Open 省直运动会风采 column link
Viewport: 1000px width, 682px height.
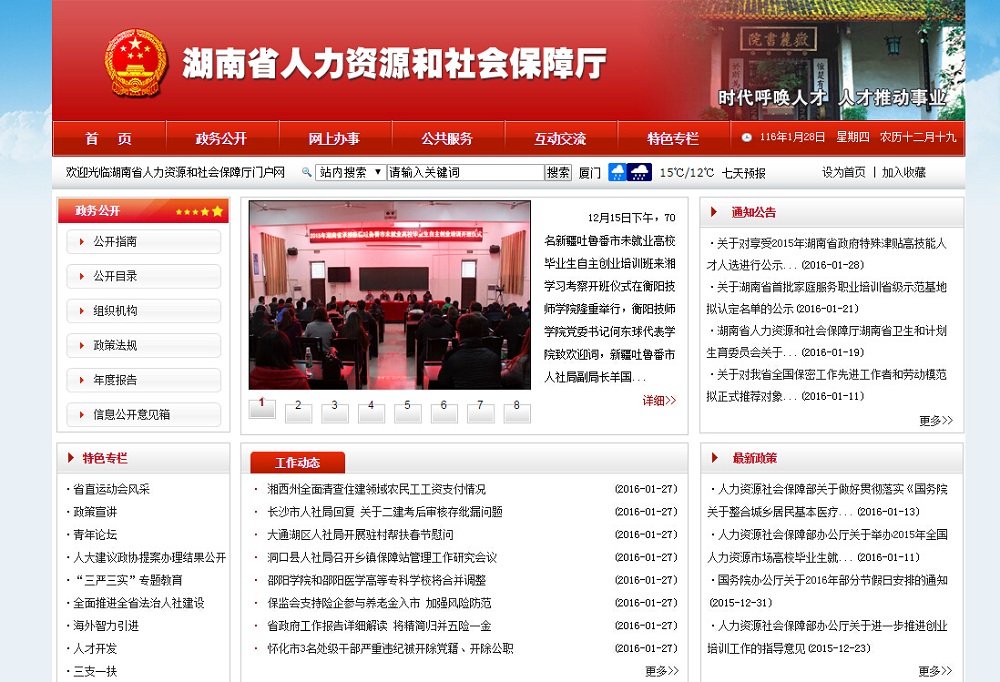pyautogui.click(x=111, y=489)
